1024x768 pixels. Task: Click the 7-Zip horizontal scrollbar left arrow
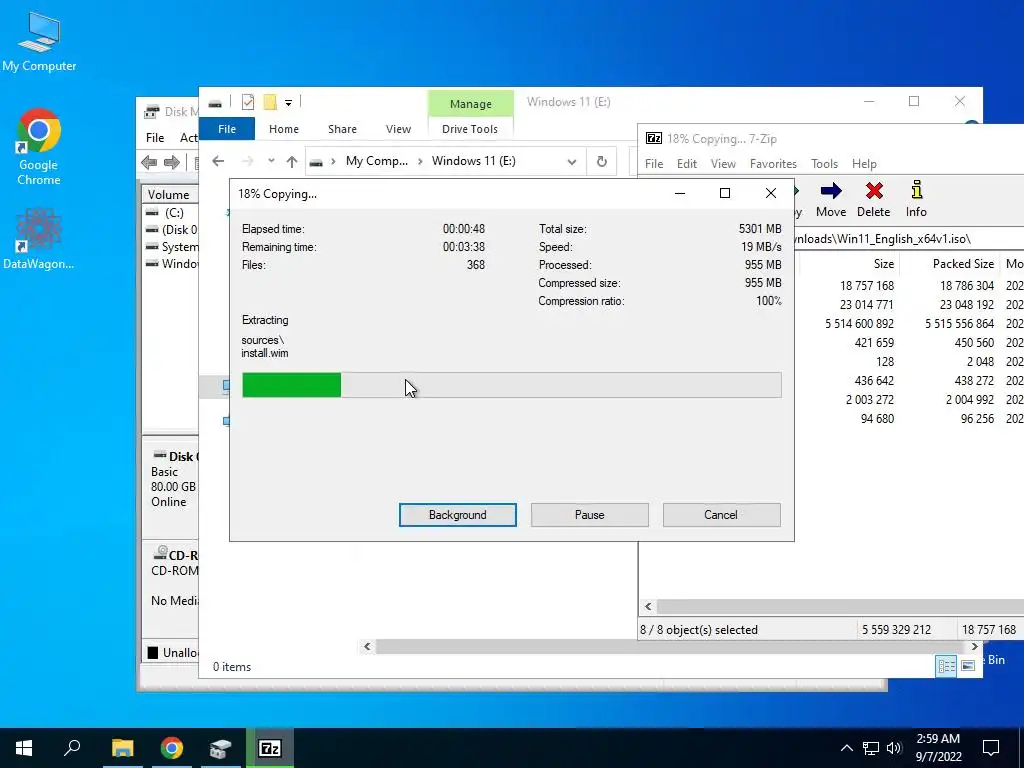[x=648, y=607]
